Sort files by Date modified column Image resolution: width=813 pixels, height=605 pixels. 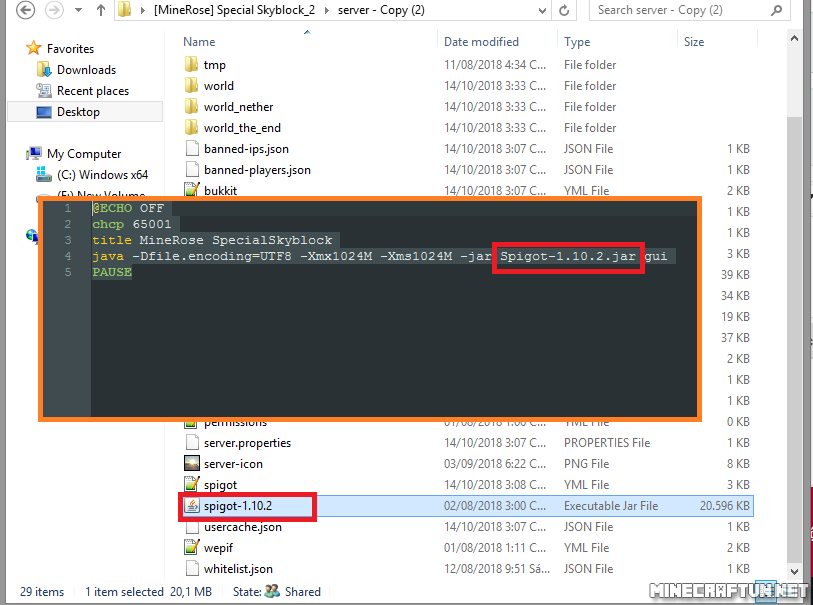tap(481, 41)
